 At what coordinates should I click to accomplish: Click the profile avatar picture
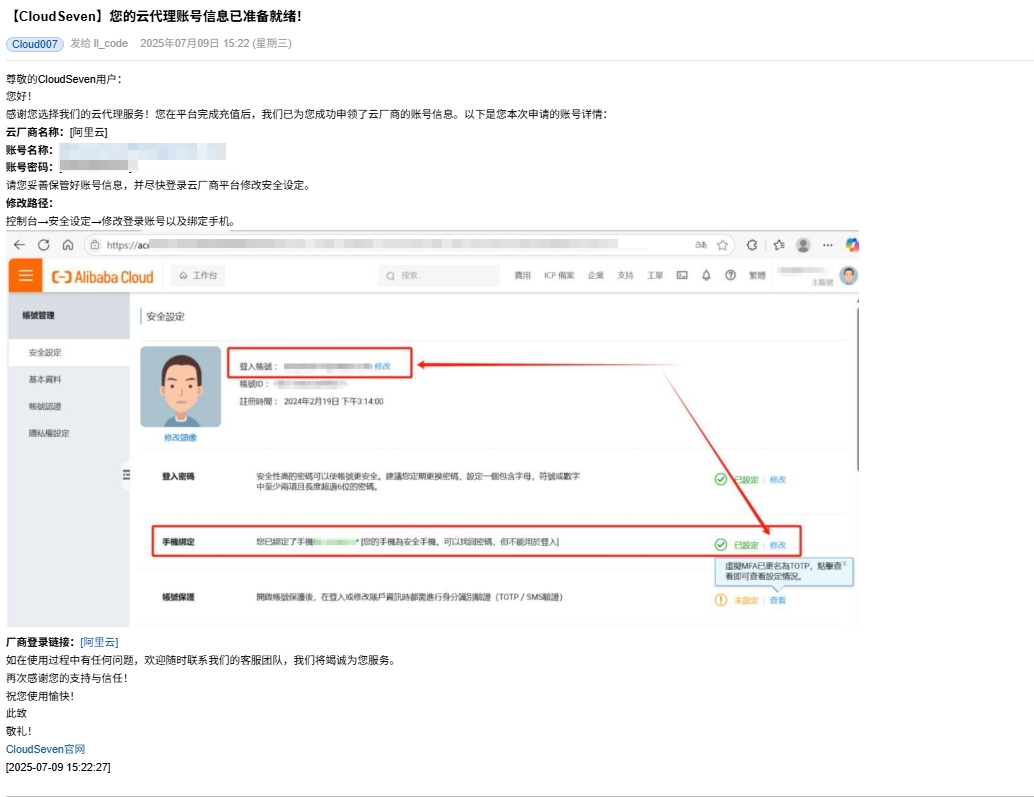pos(181,387)
